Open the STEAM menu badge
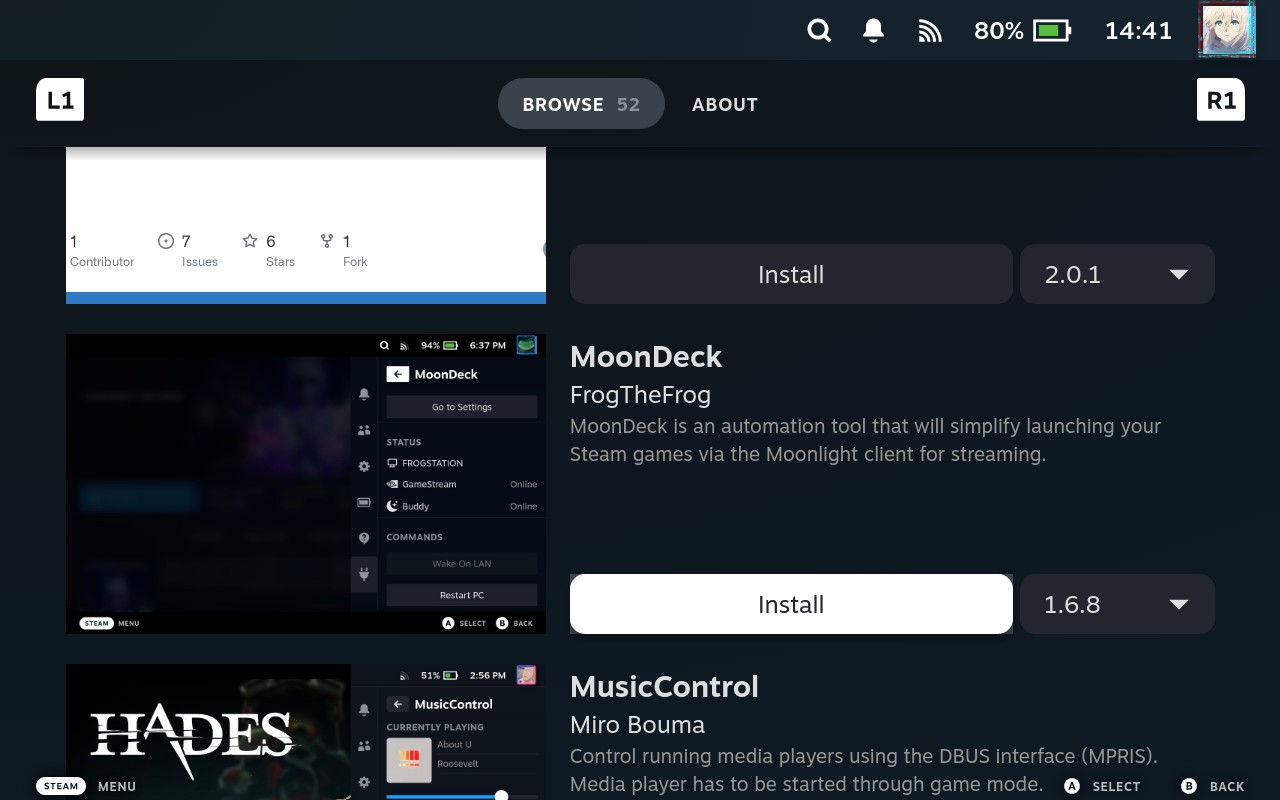 [61, 786]
